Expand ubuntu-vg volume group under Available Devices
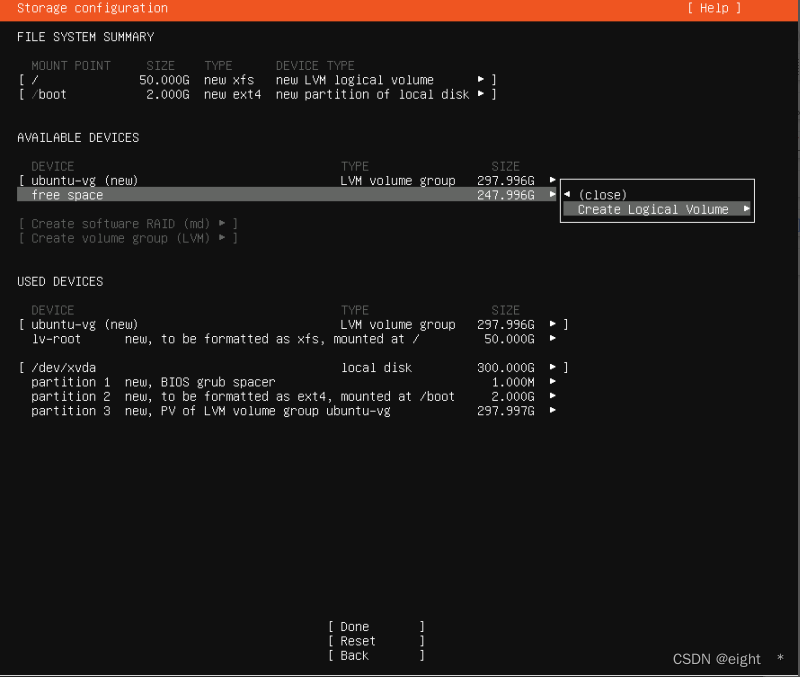 click(552, 180)
